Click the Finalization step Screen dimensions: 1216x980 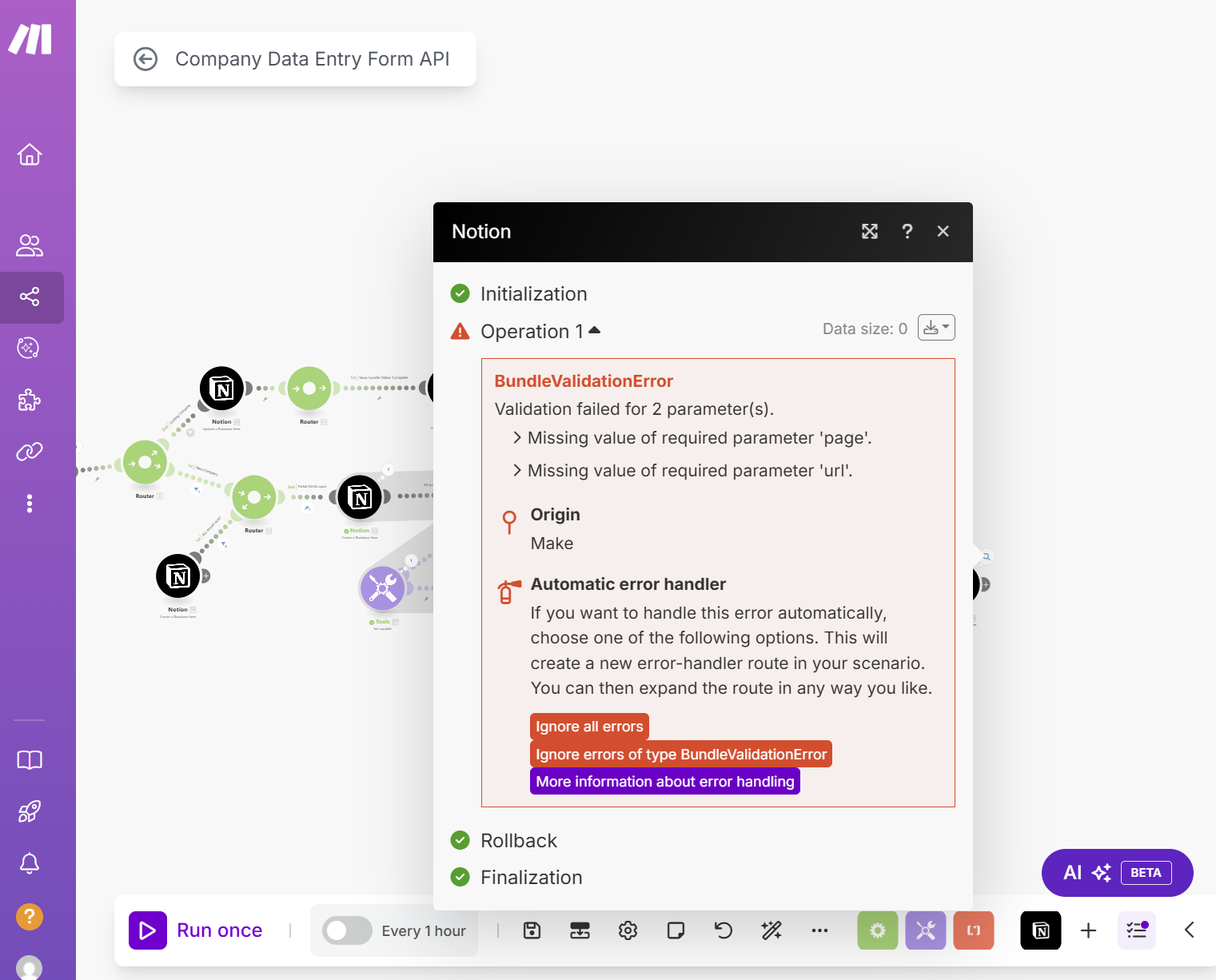point(532,878)
